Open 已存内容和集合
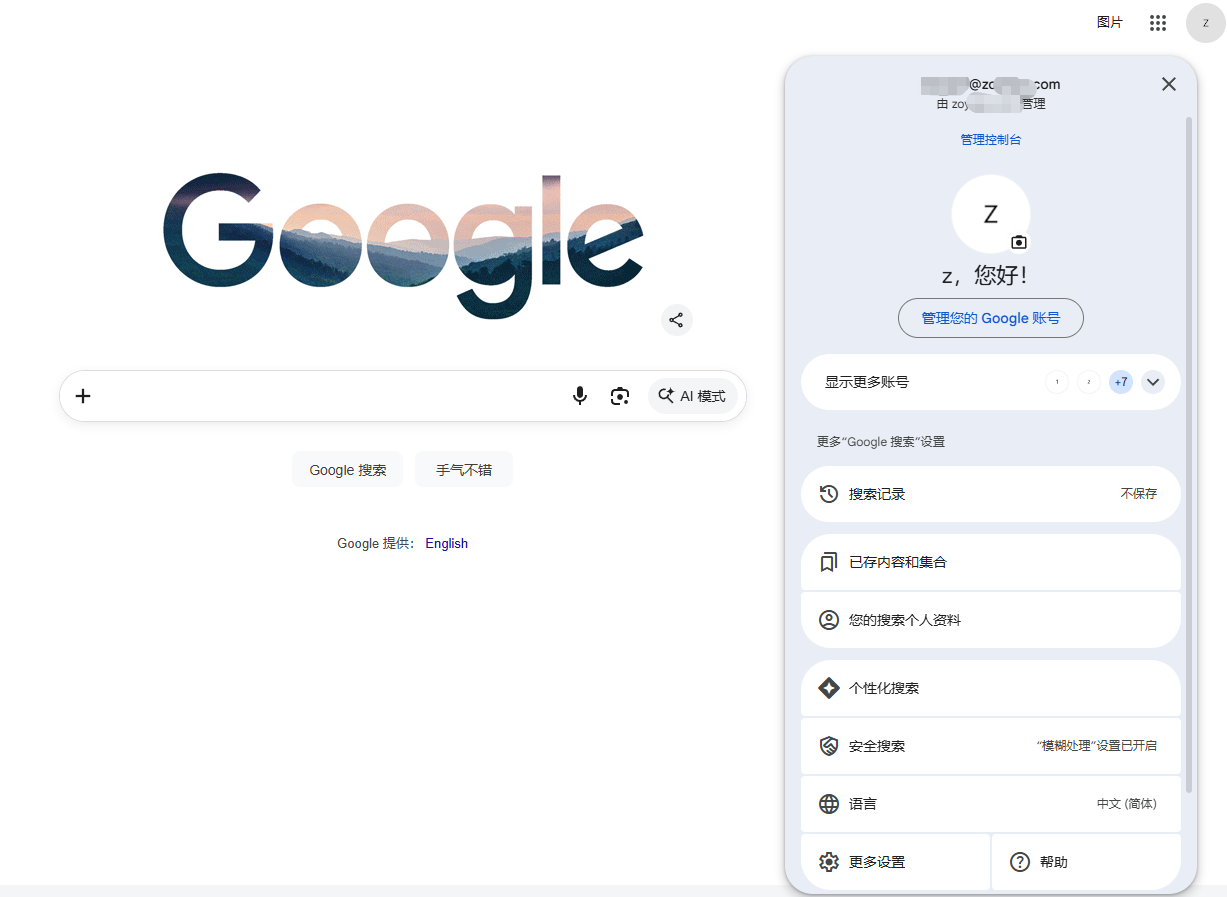 [991, 562]
